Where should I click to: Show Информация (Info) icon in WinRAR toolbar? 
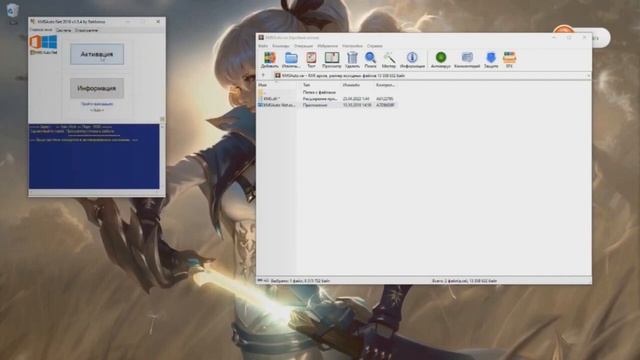tap(412, 60)
